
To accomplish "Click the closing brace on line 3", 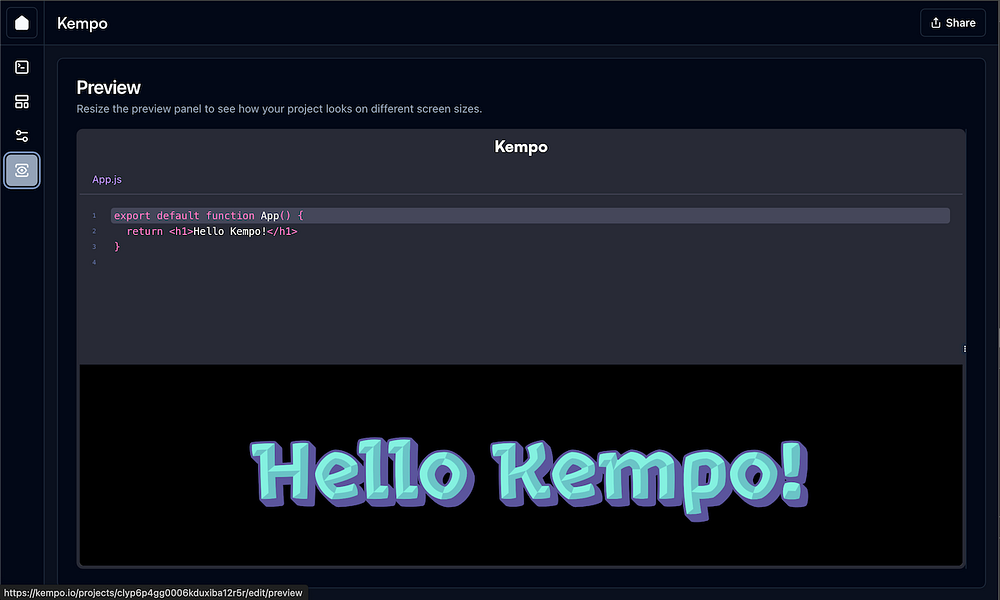I will [x=117, y=247].
